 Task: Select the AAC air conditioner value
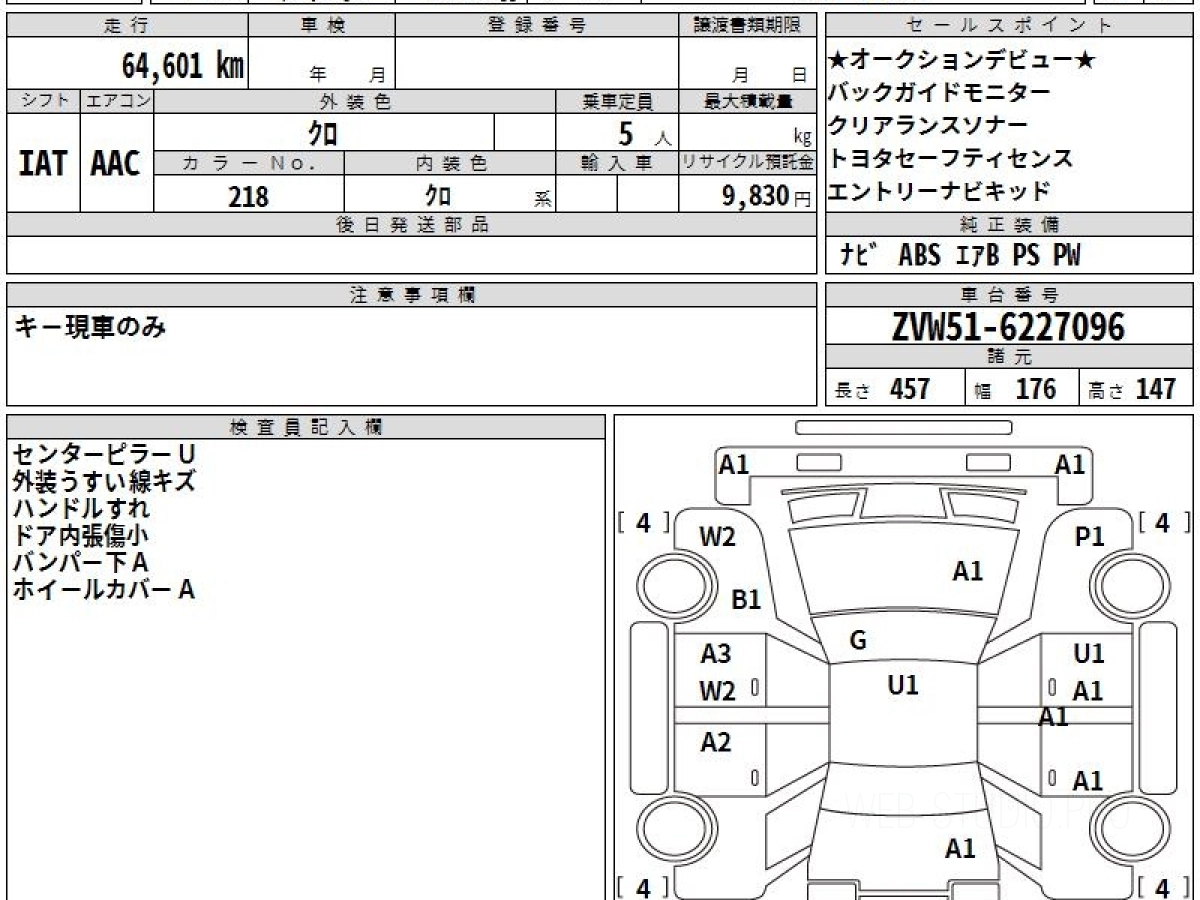pyautogui.click(x=116, y=163)
